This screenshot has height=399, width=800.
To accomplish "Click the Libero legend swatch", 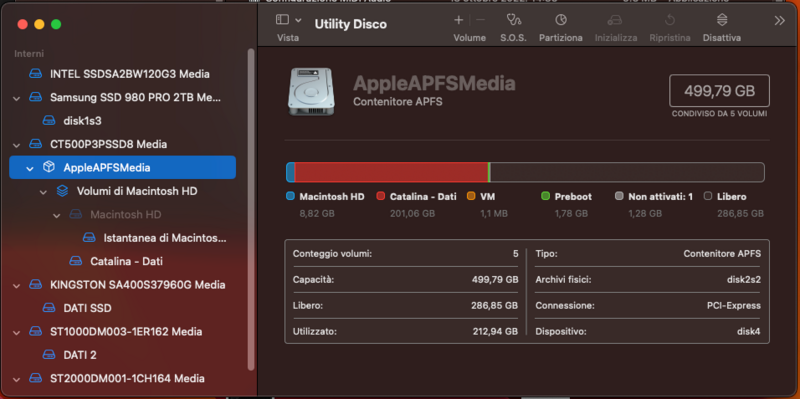I will [x=708, y=196].
